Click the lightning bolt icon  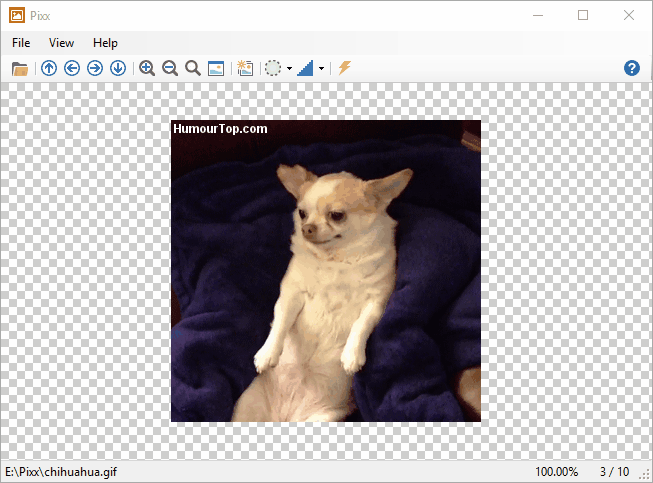click(344, 68)
